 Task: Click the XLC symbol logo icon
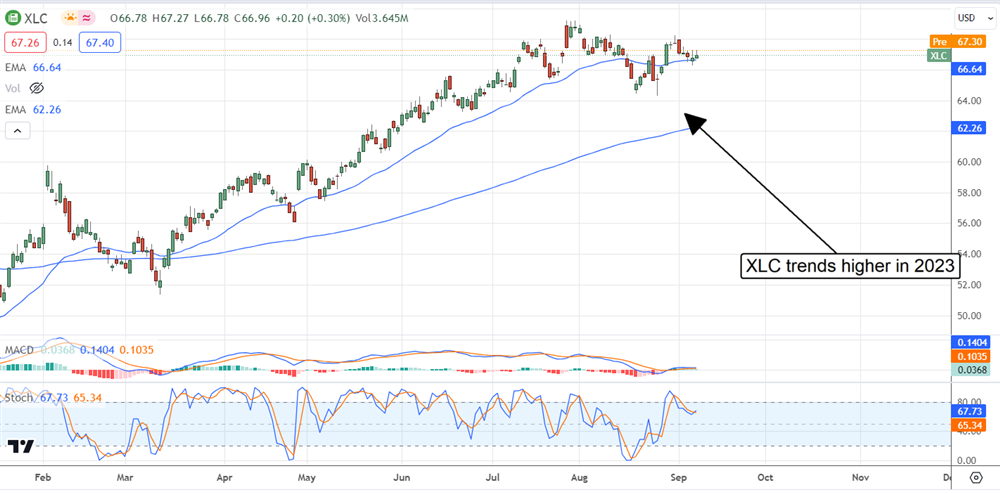pyautogui.click(x=14, y=18)
